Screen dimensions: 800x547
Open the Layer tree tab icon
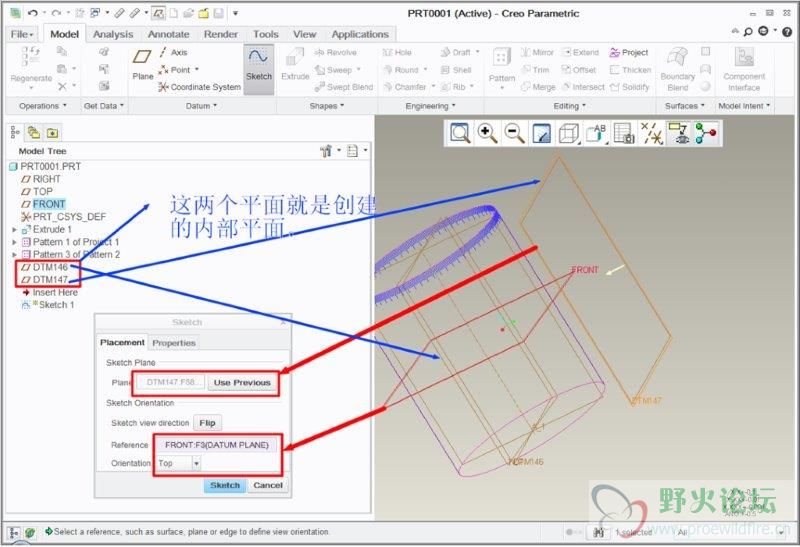[x=34, y=133]
